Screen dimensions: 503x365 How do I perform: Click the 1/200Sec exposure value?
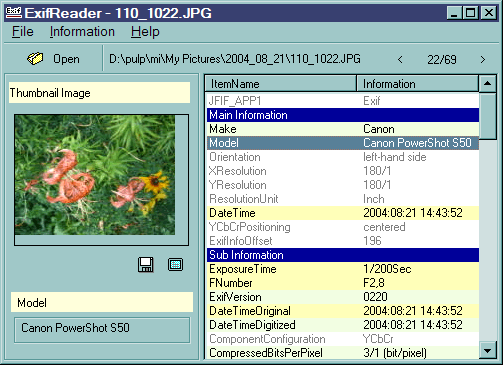(387, 269)
